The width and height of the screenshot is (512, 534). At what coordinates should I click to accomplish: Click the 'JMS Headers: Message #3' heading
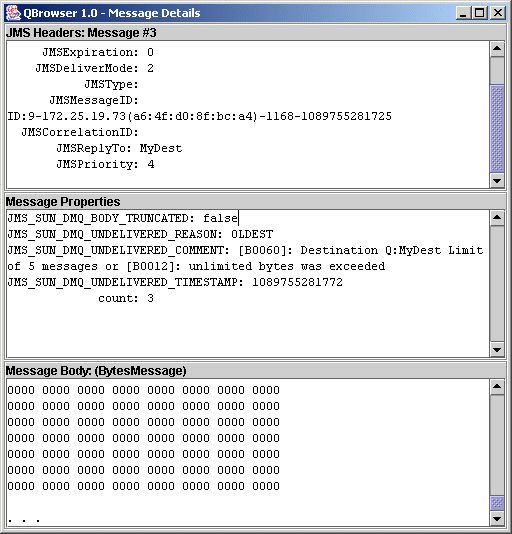[81, 33]
